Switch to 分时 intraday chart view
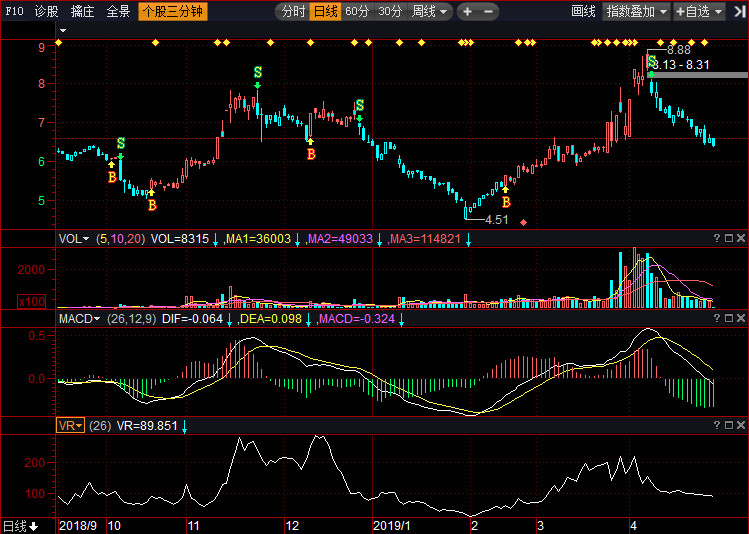 (293, 12)
